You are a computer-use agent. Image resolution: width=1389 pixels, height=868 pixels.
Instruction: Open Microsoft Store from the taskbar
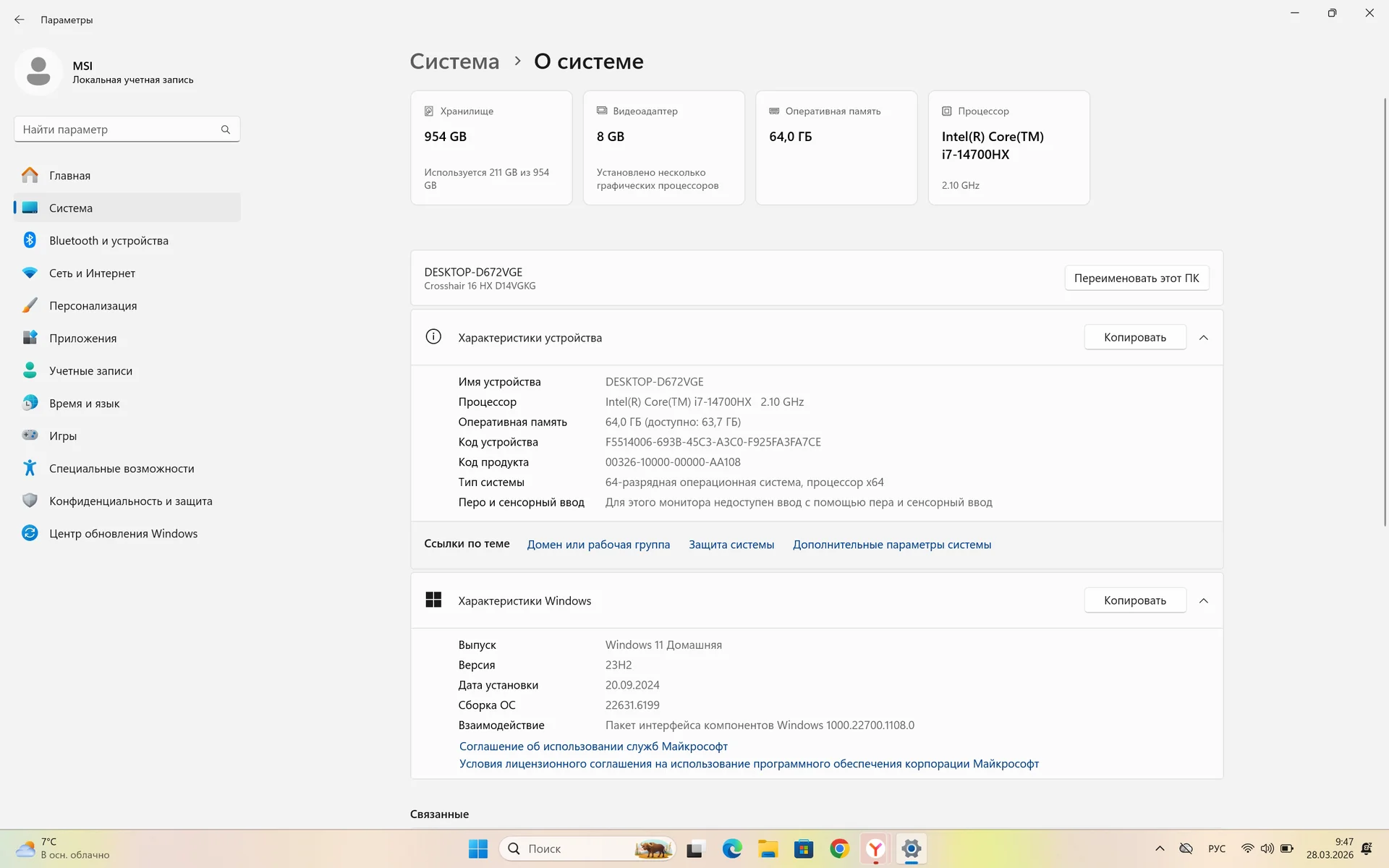coord(804,848)
